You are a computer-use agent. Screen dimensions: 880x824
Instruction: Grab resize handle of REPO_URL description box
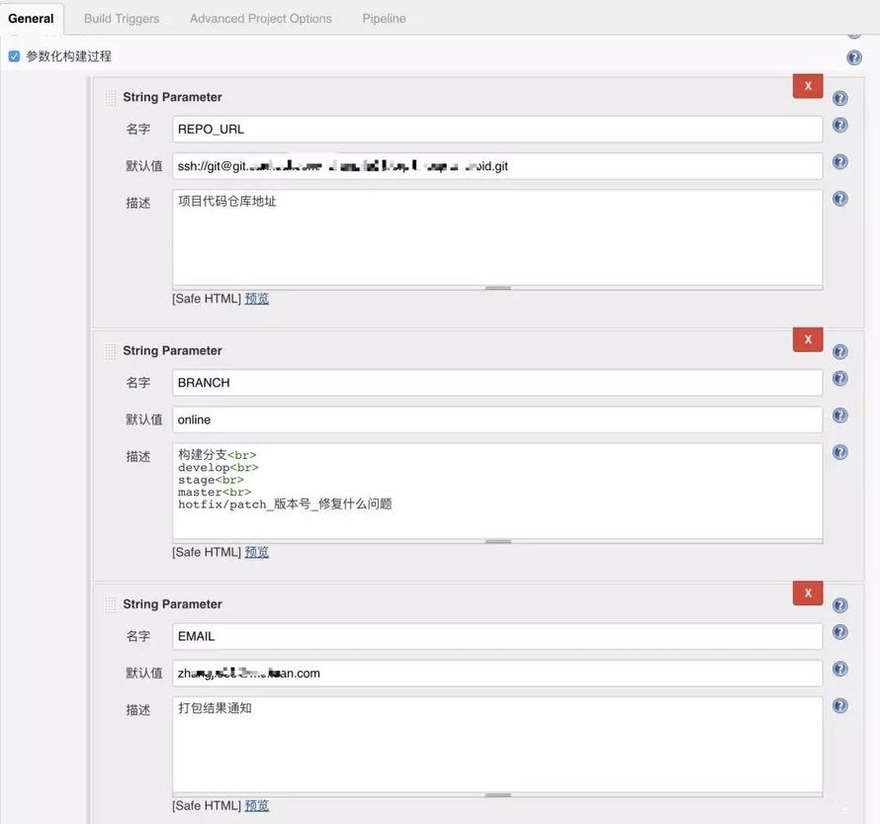(498, 288)
